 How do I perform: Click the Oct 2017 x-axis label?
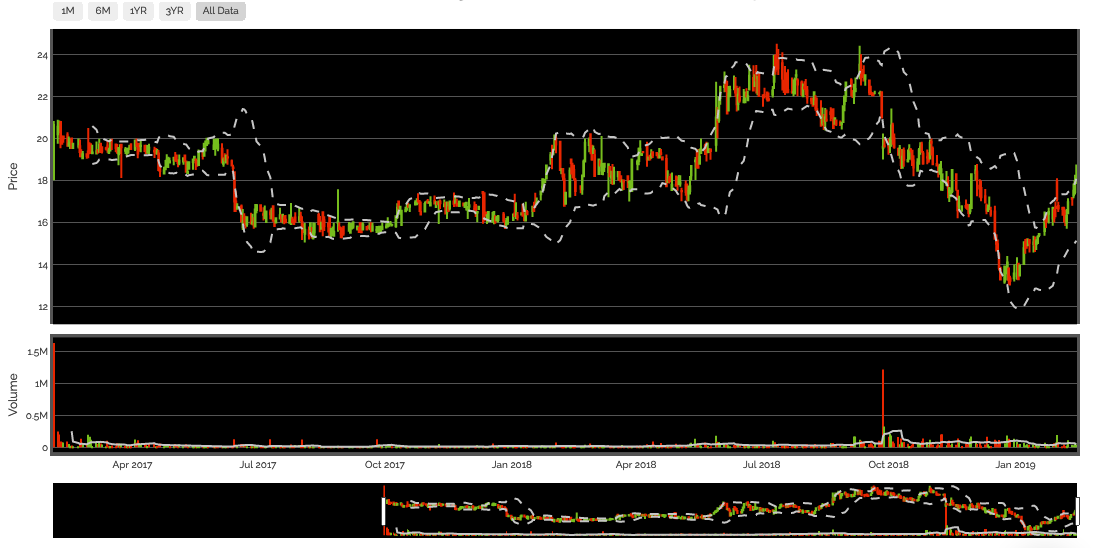click(384, 465)
